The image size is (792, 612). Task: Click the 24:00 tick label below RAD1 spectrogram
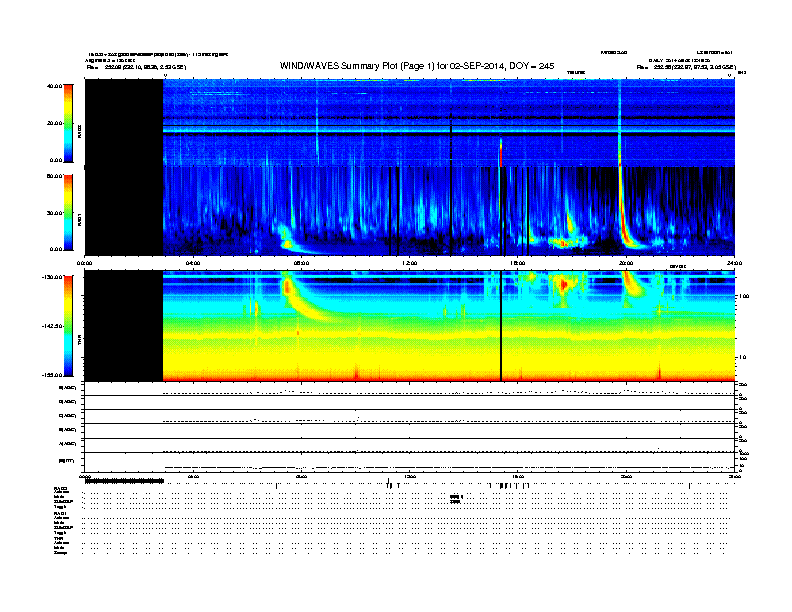coord(733,263)
